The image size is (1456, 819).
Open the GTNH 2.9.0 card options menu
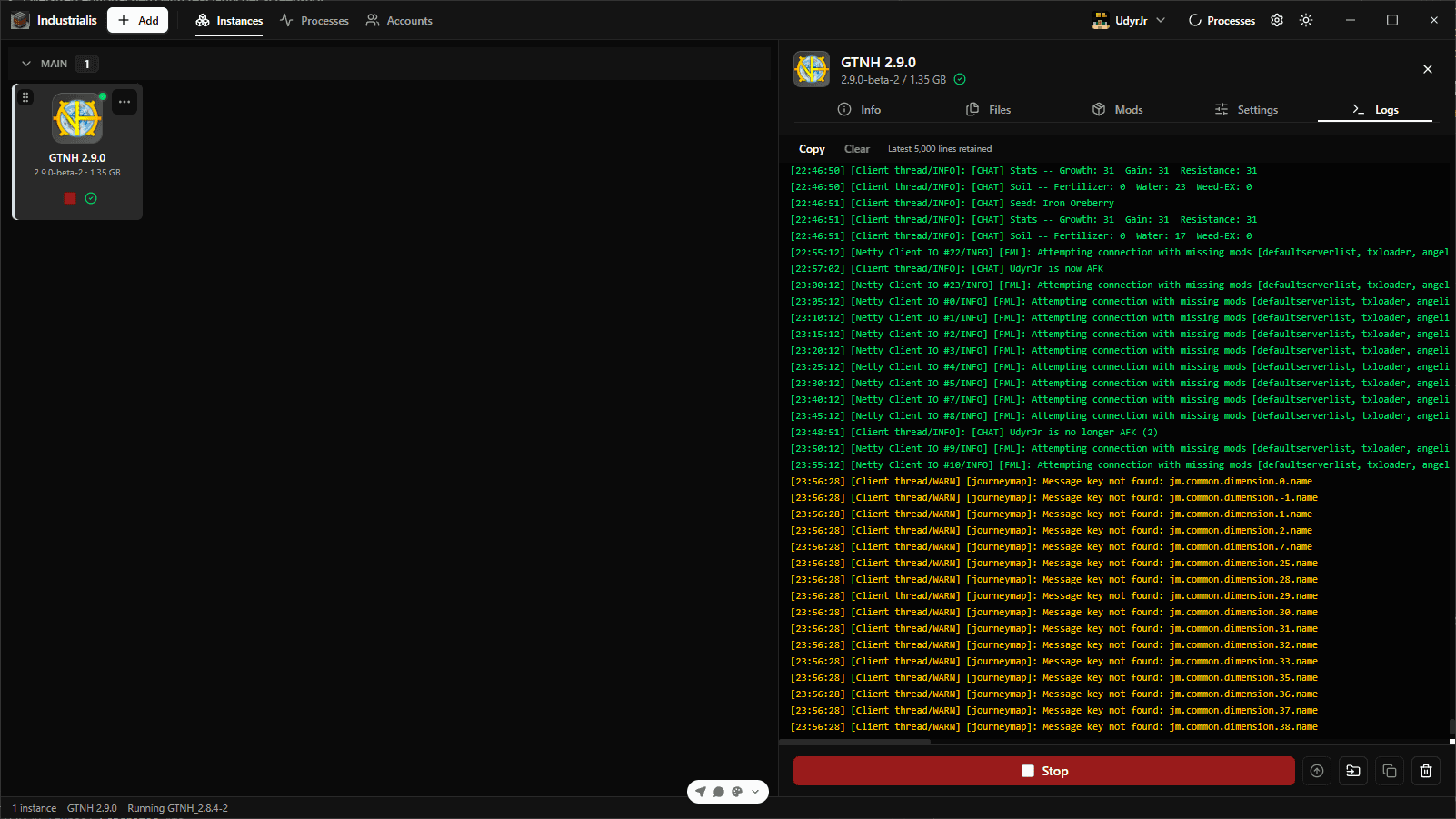pyautogui.click(x=125, y=102)
